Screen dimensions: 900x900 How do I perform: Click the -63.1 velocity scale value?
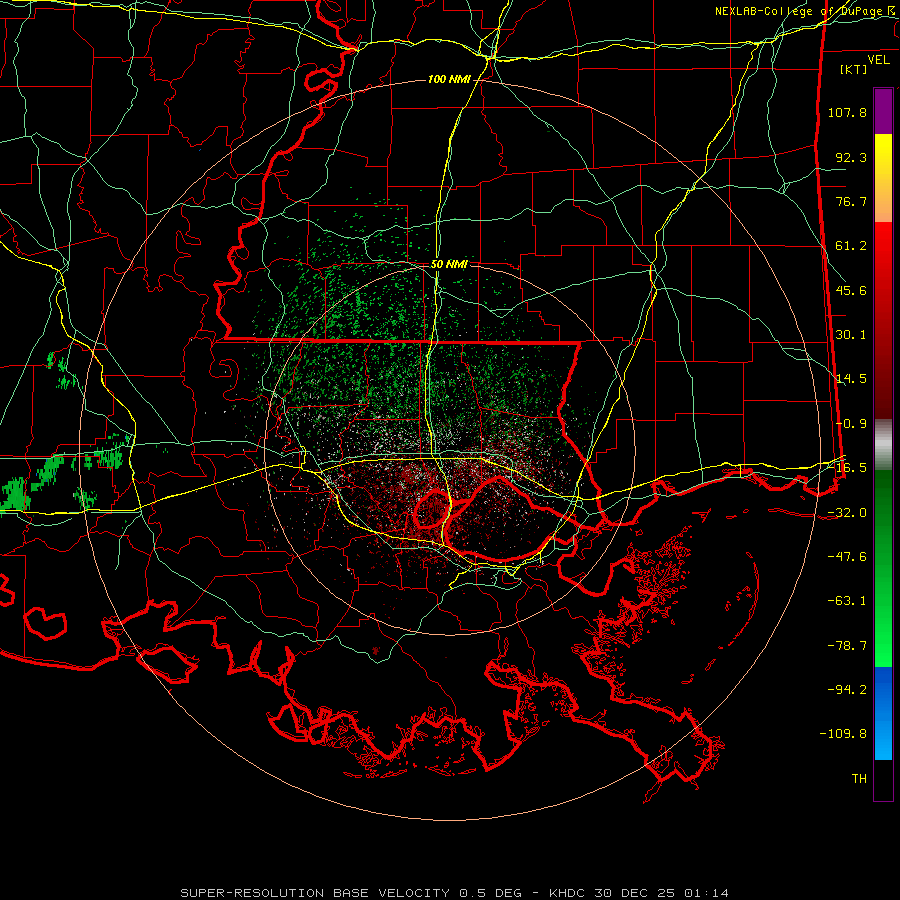(x=847, y=601)
